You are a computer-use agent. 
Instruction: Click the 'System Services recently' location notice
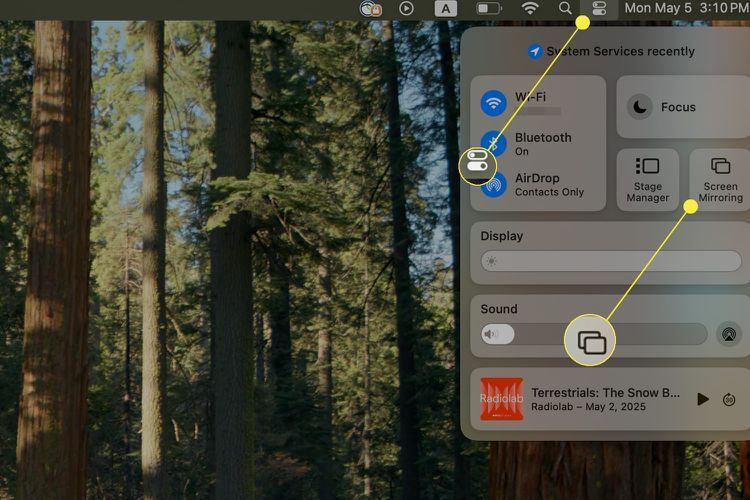point(611,51)
